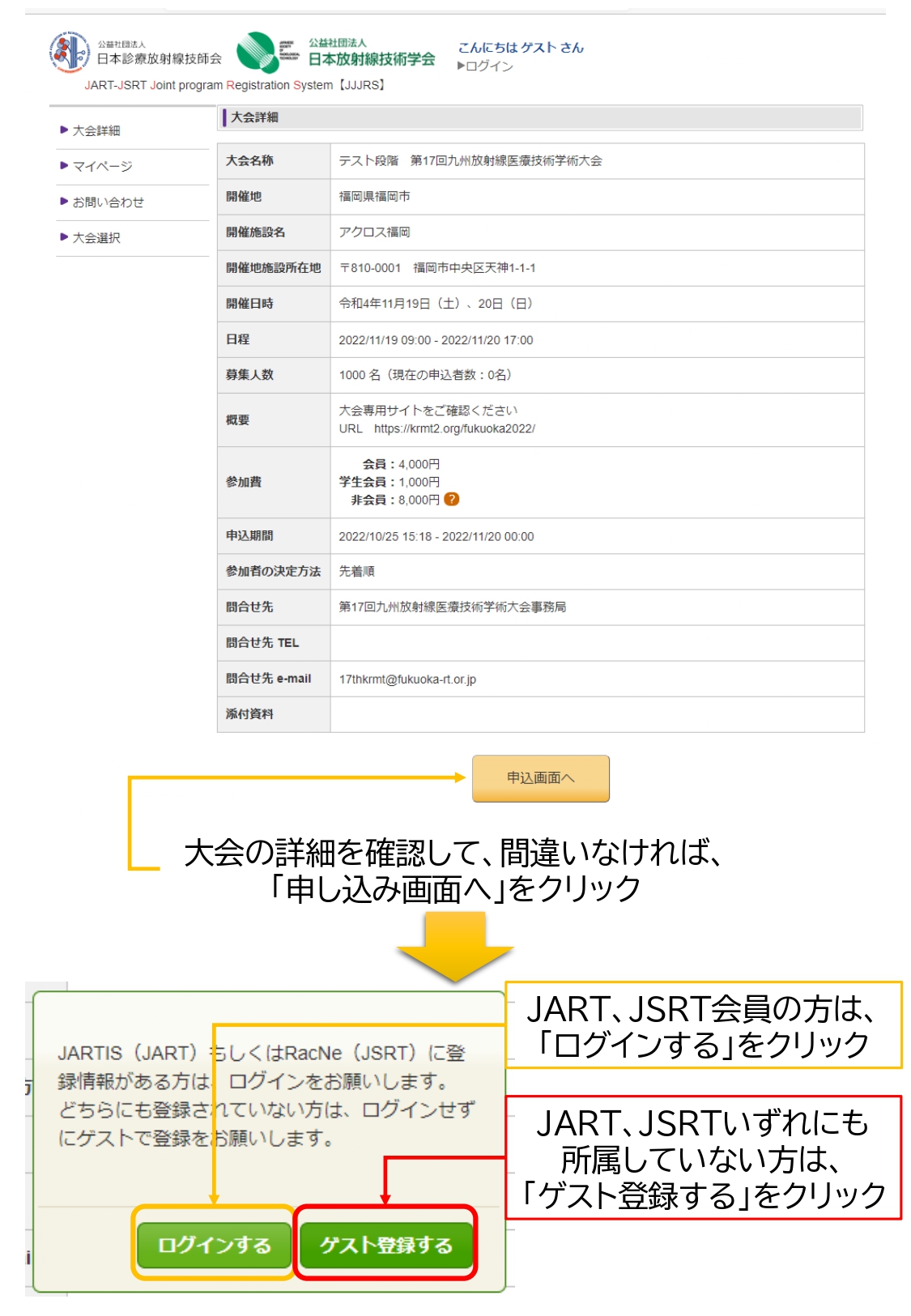Click the yellow-bordered JART、JSRT会員の方は callout

coord(703,1025)
